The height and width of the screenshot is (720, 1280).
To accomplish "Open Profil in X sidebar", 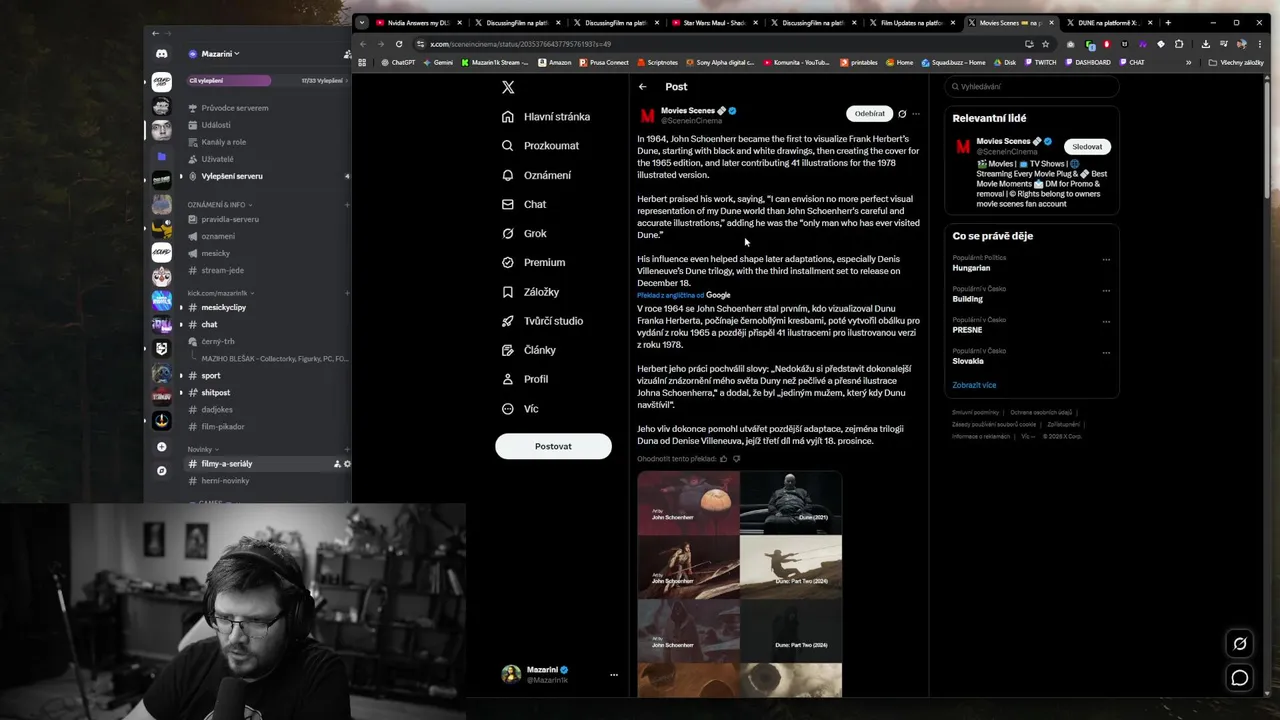I will click(x=524, y=379).
